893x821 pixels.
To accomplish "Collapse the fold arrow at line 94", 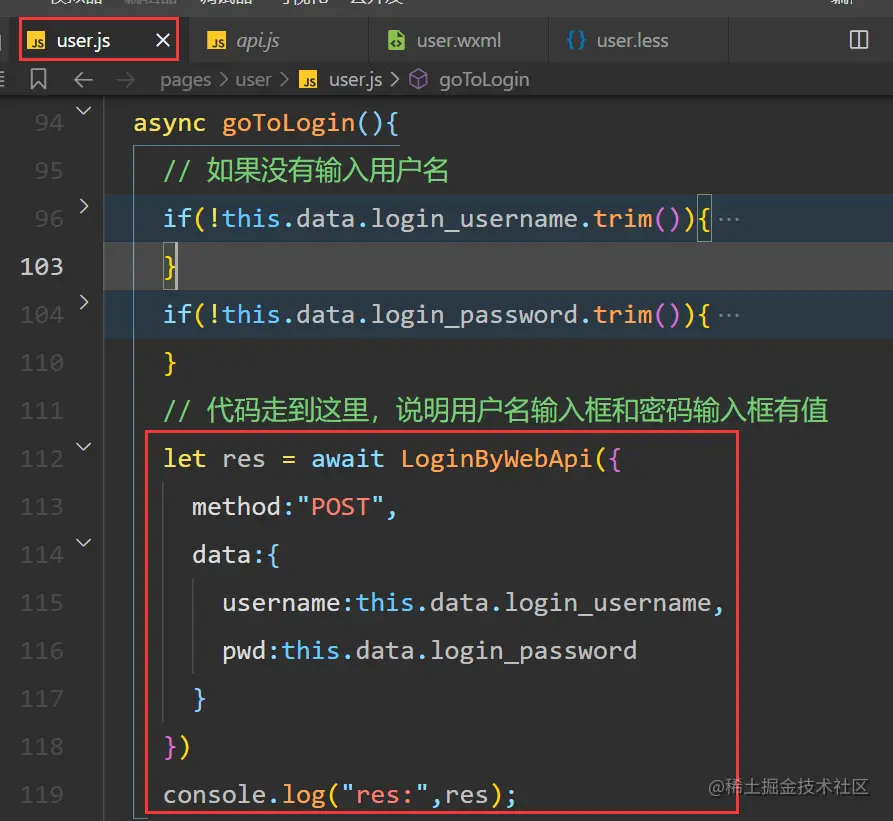I will (84, 110).
